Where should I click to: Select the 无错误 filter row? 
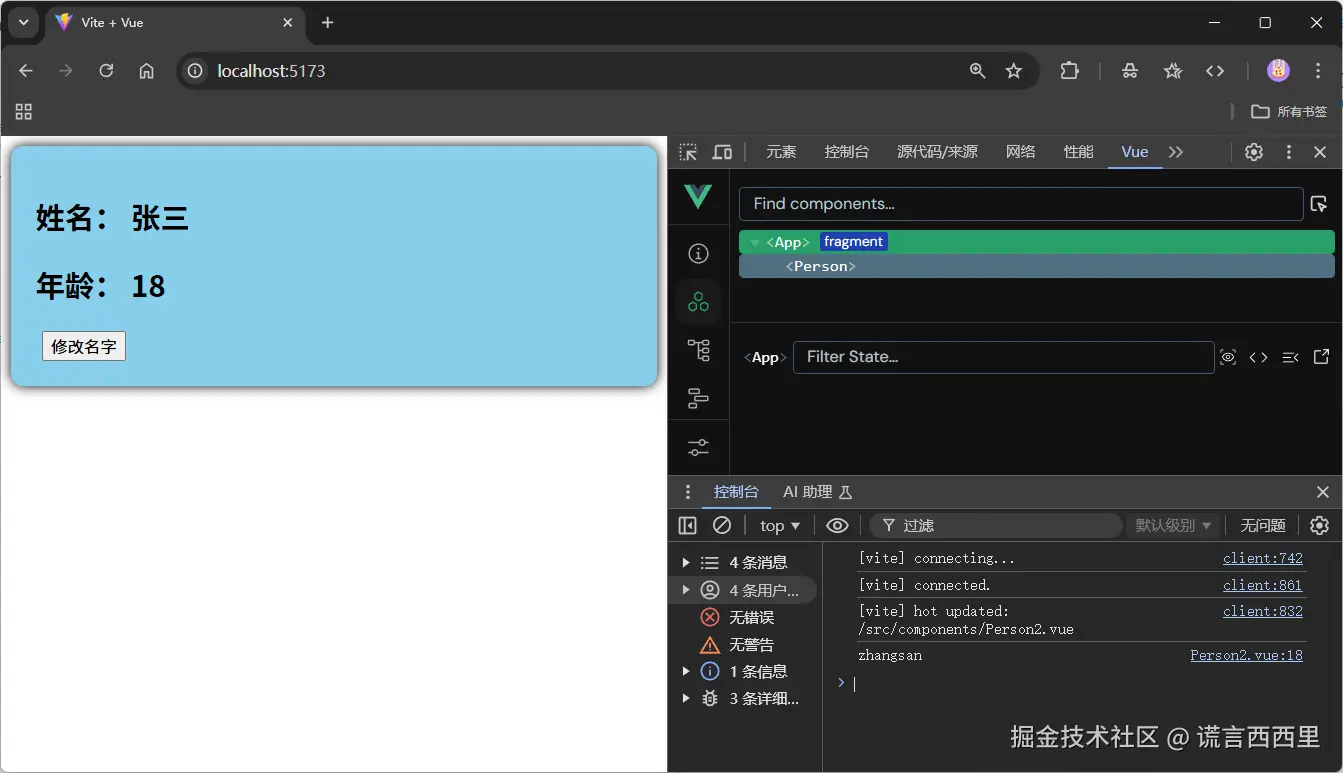[x=742, y=617]
